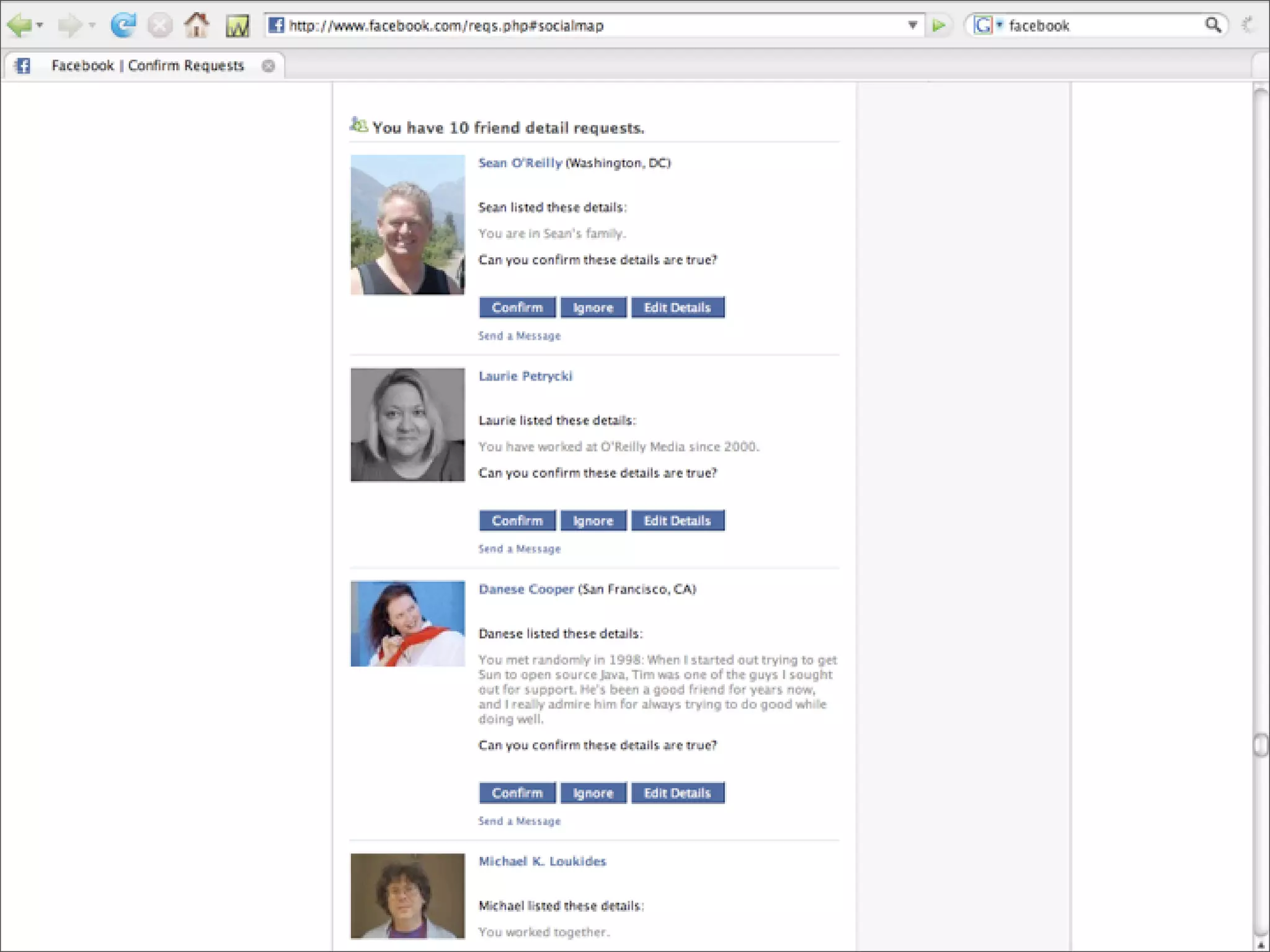This screenshot has height=952, width=1270.
Task: Ignore Laurie Petrycki's request
Action: [x=593, y=521]
